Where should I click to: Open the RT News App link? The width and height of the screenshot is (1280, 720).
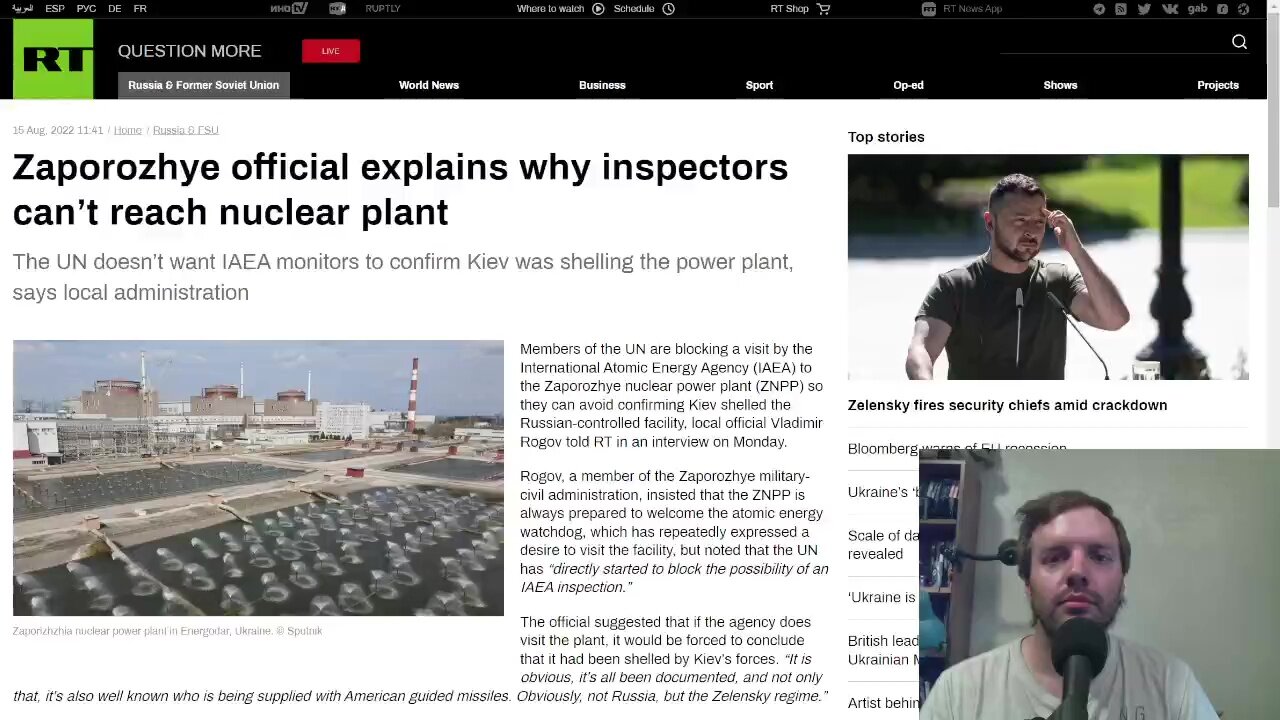click(x=972, y=9)
